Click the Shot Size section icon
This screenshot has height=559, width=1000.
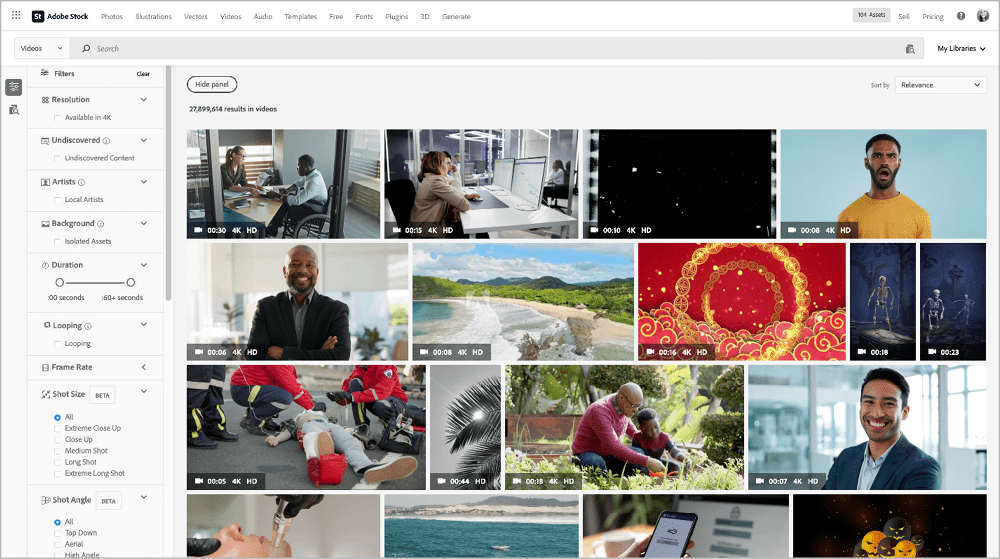coord(46,395)
